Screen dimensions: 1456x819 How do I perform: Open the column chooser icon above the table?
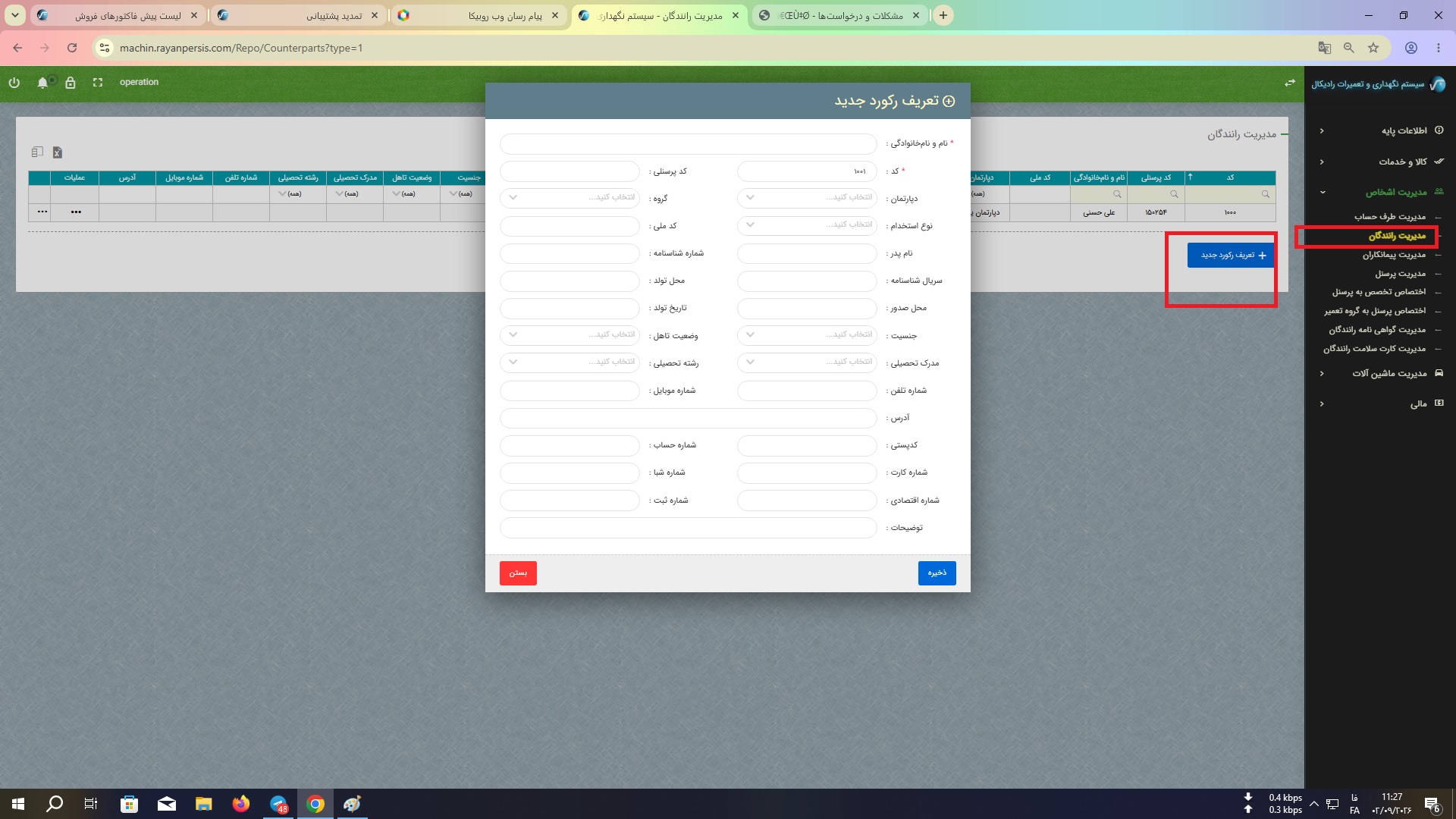pyautogui.click(x=37, y=152)
